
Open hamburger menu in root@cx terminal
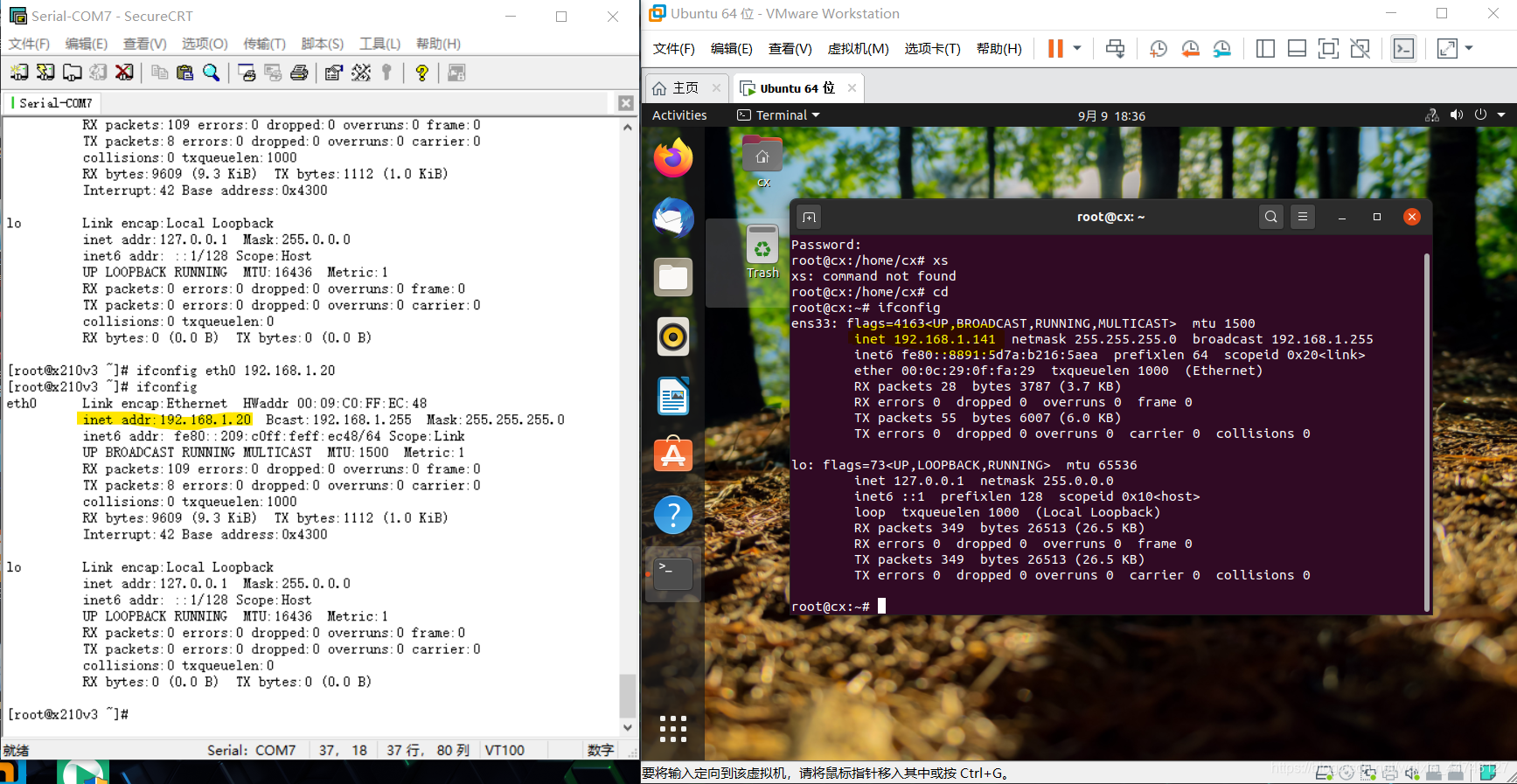point(1303,217)
